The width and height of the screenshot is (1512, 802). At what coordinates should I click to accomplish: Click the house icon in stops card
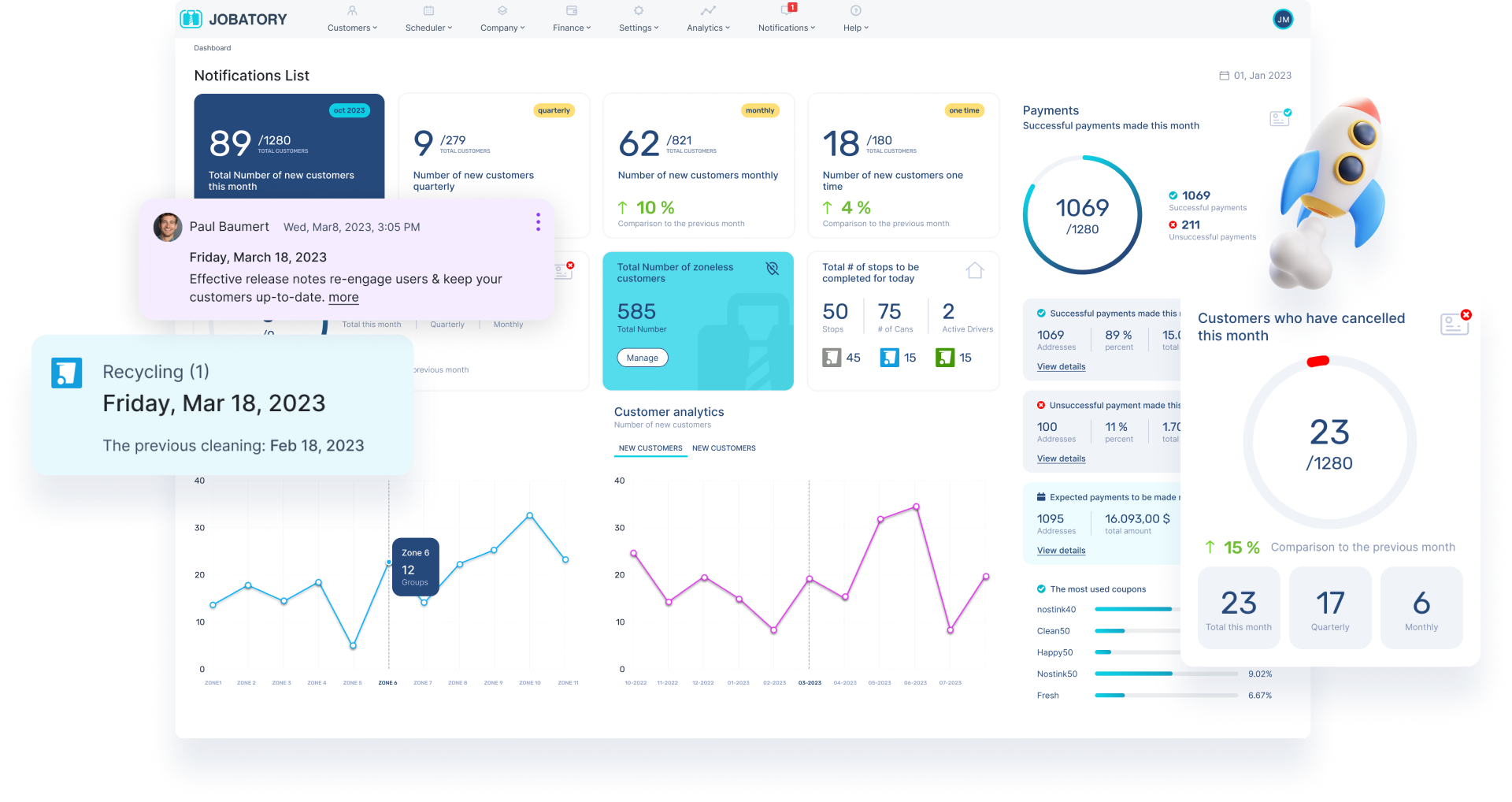(x=974, y=271)
